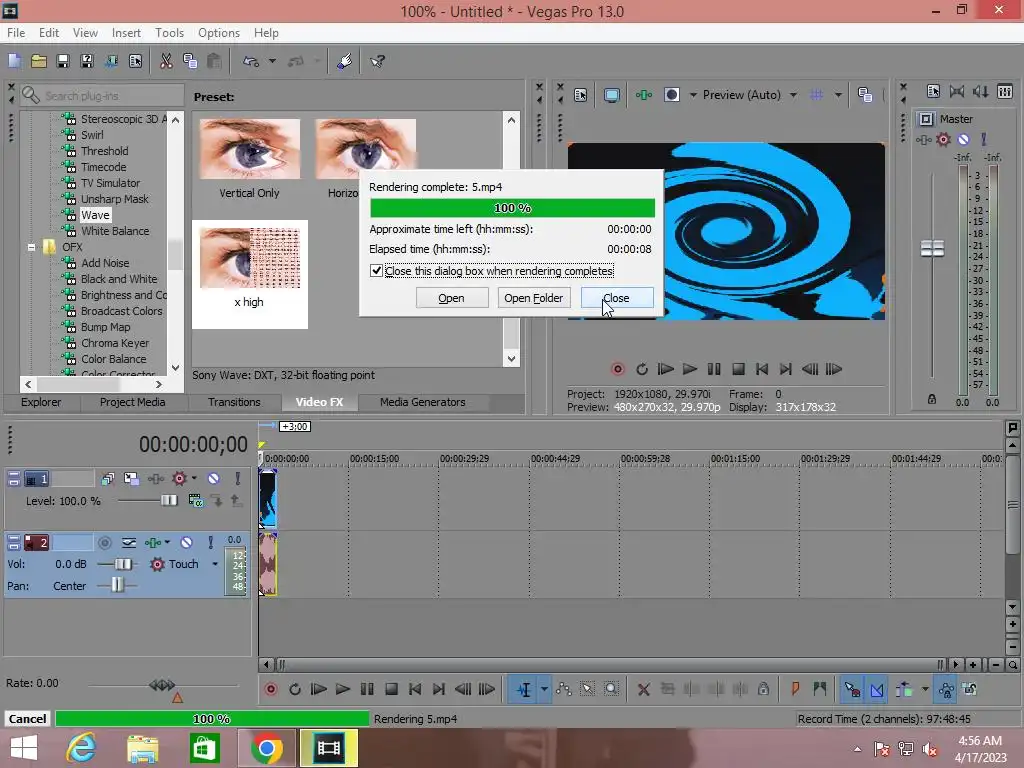Select the Envelope Edit Tool
The width and height of the screenshot is (1024, 768).
(564, 689)
